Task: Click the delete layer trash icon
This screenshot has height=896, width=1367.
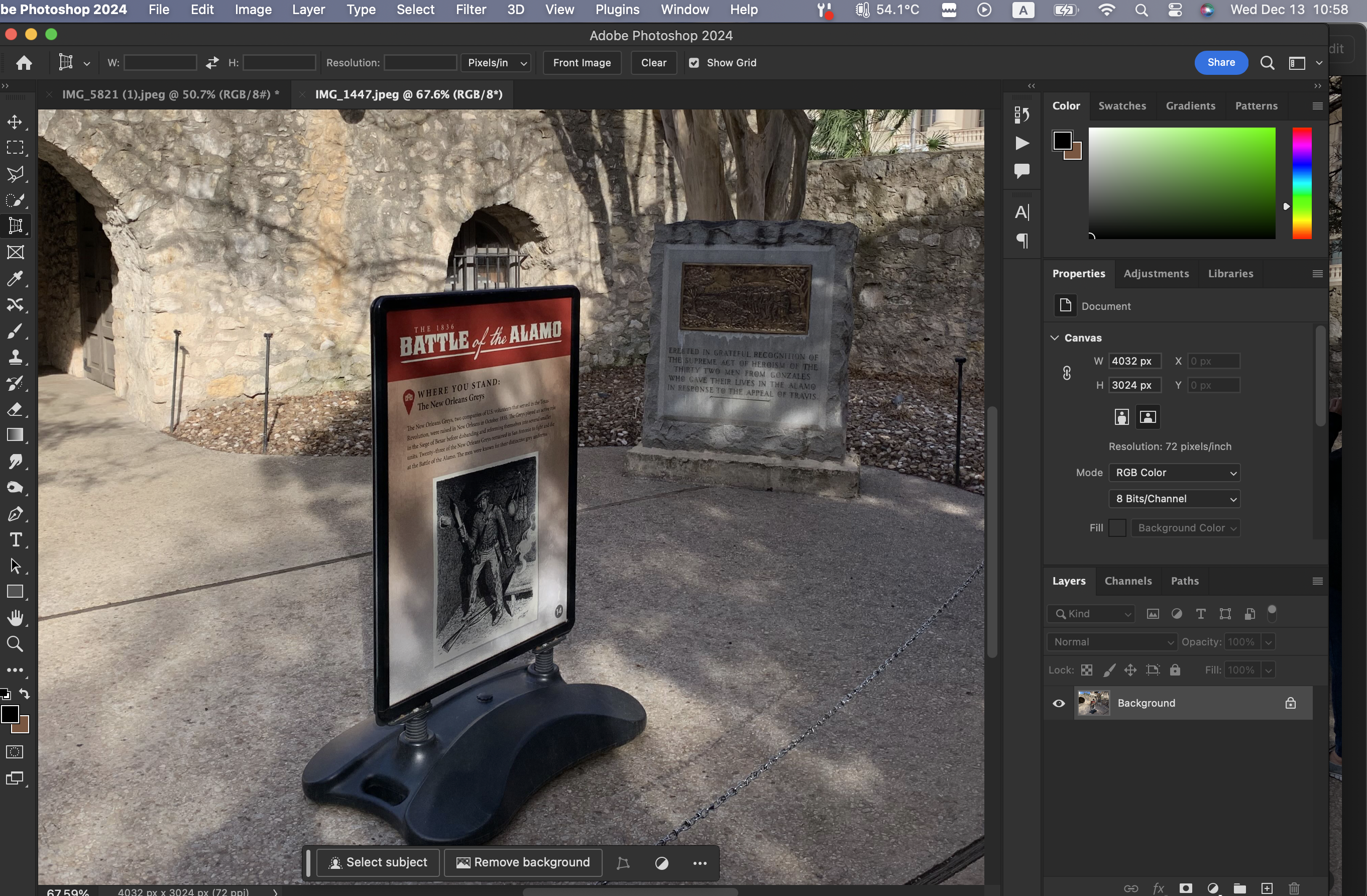Action: [x=1294, y=888]
